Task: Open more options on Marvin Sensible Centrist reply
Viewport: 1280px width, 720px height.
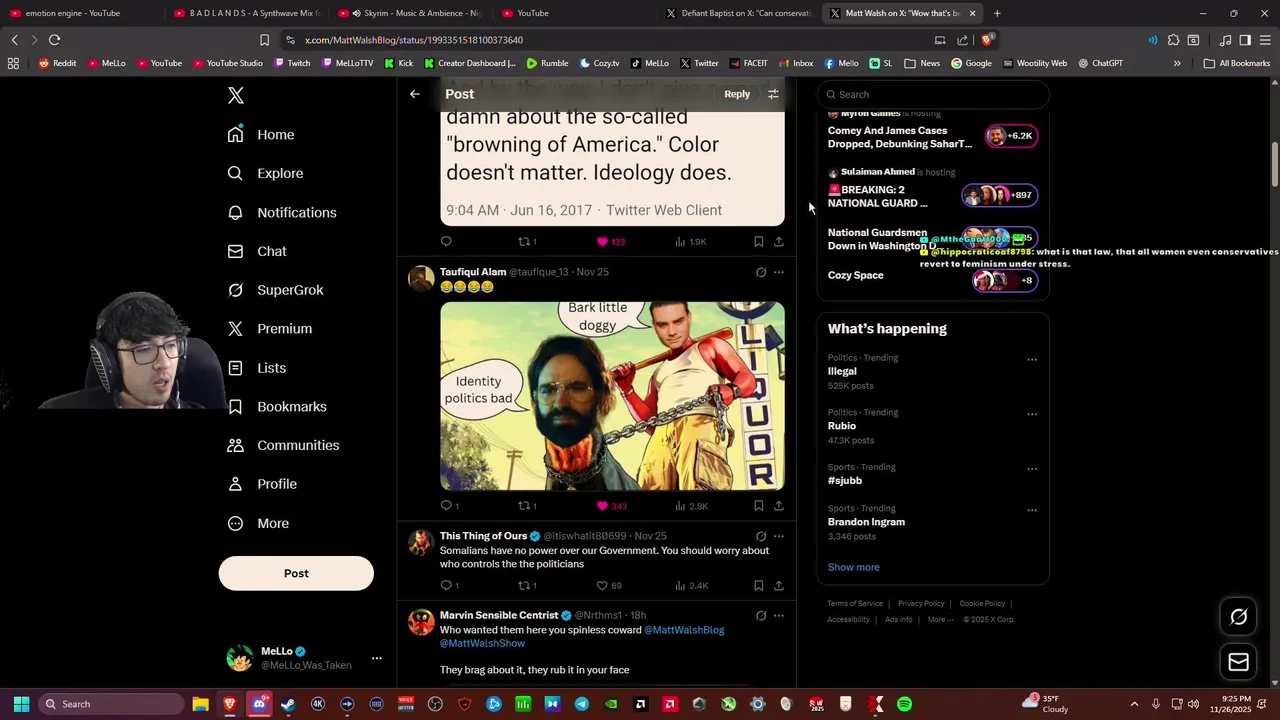Action: coord(779,615)
